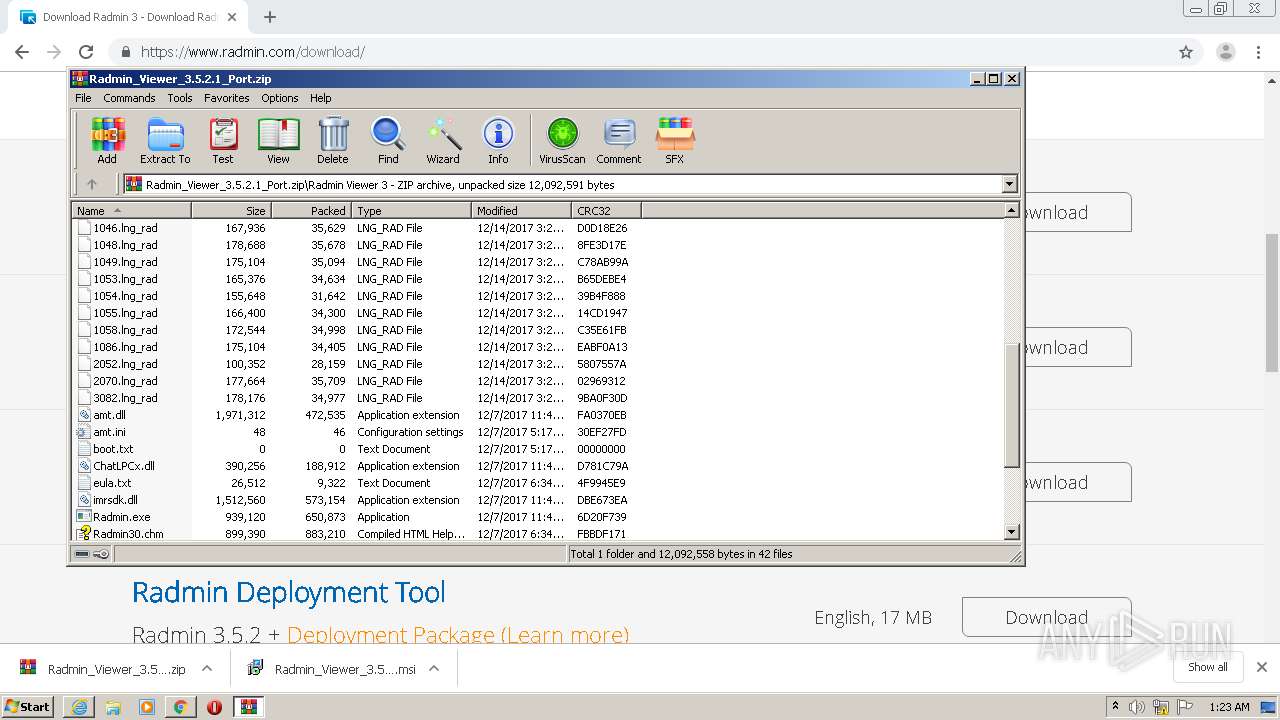Image resolution: width=1280 pixels, height=720 pixels.
Task: Select the eula.txt file
Action: click(x=112, y=483)
